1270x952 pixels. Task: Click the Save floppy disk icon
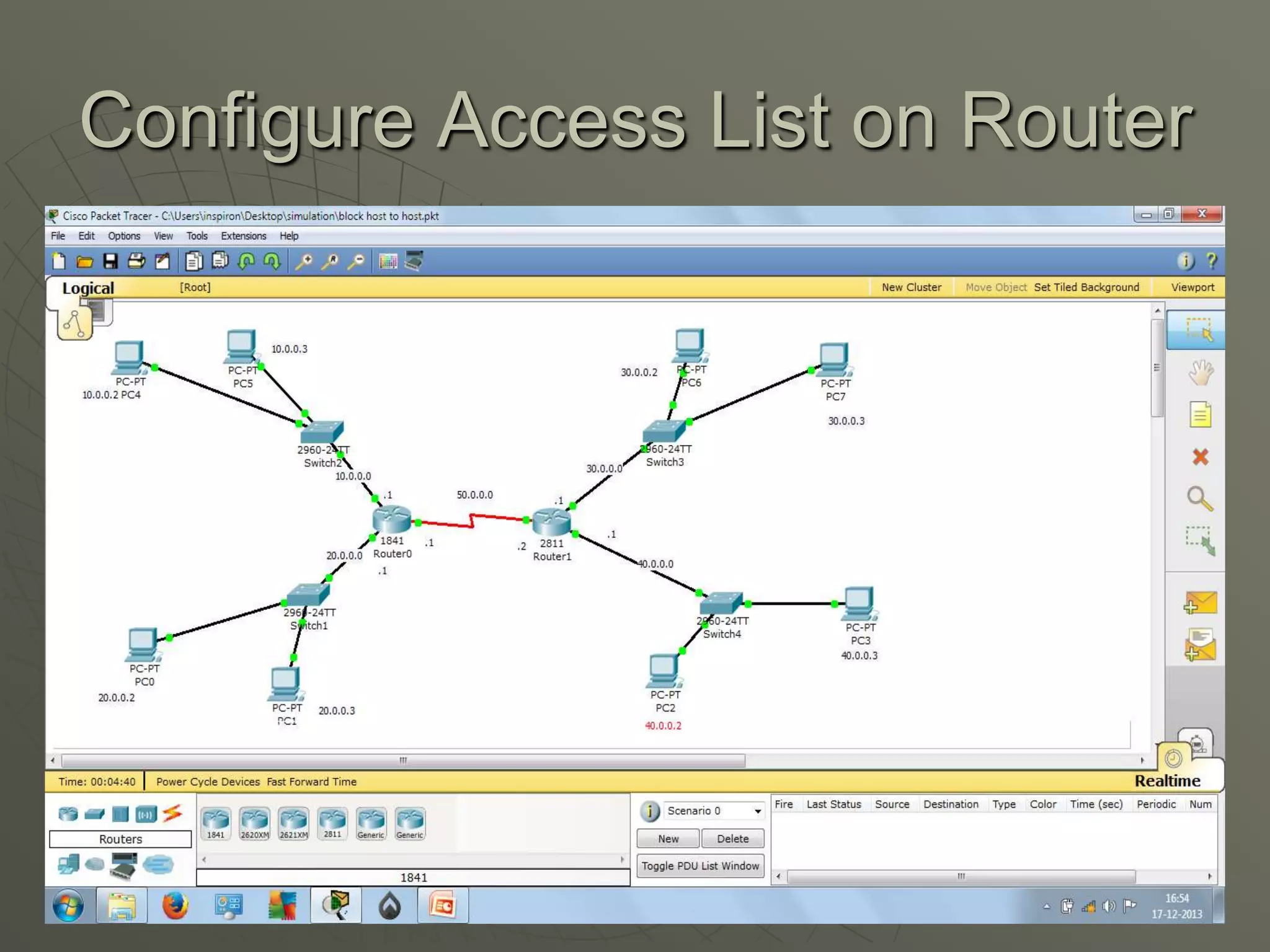[x=110, y=262]
